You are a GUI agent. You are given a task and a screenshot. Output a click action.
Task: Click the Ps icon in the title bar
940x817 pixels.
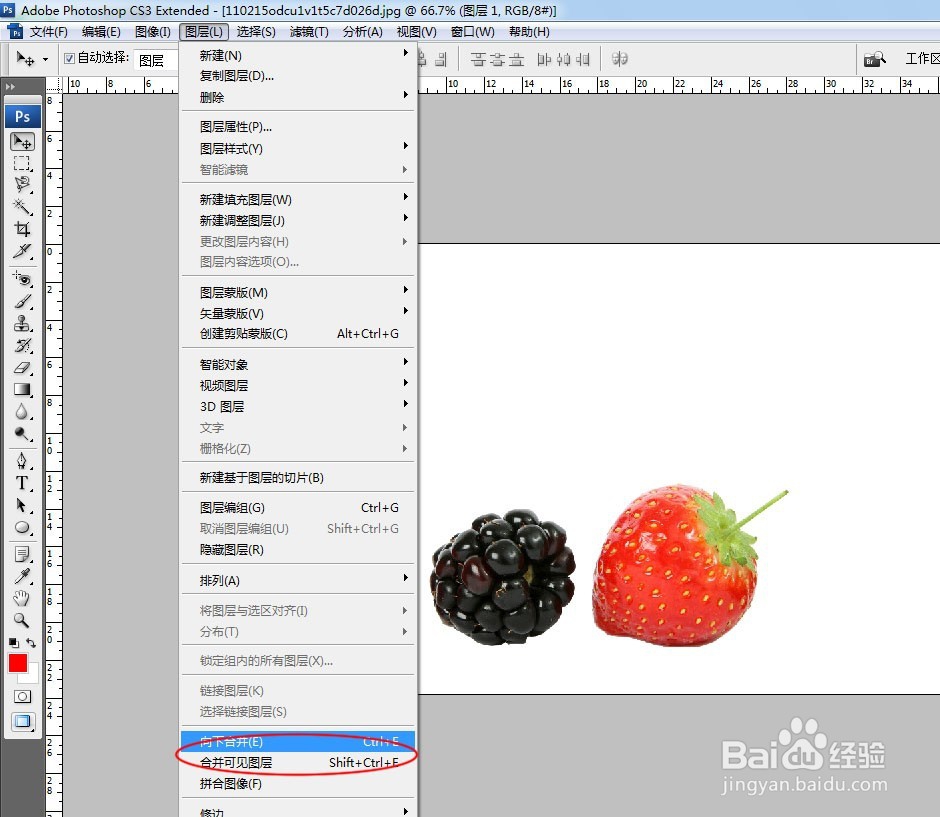click(x=8, y=9)
